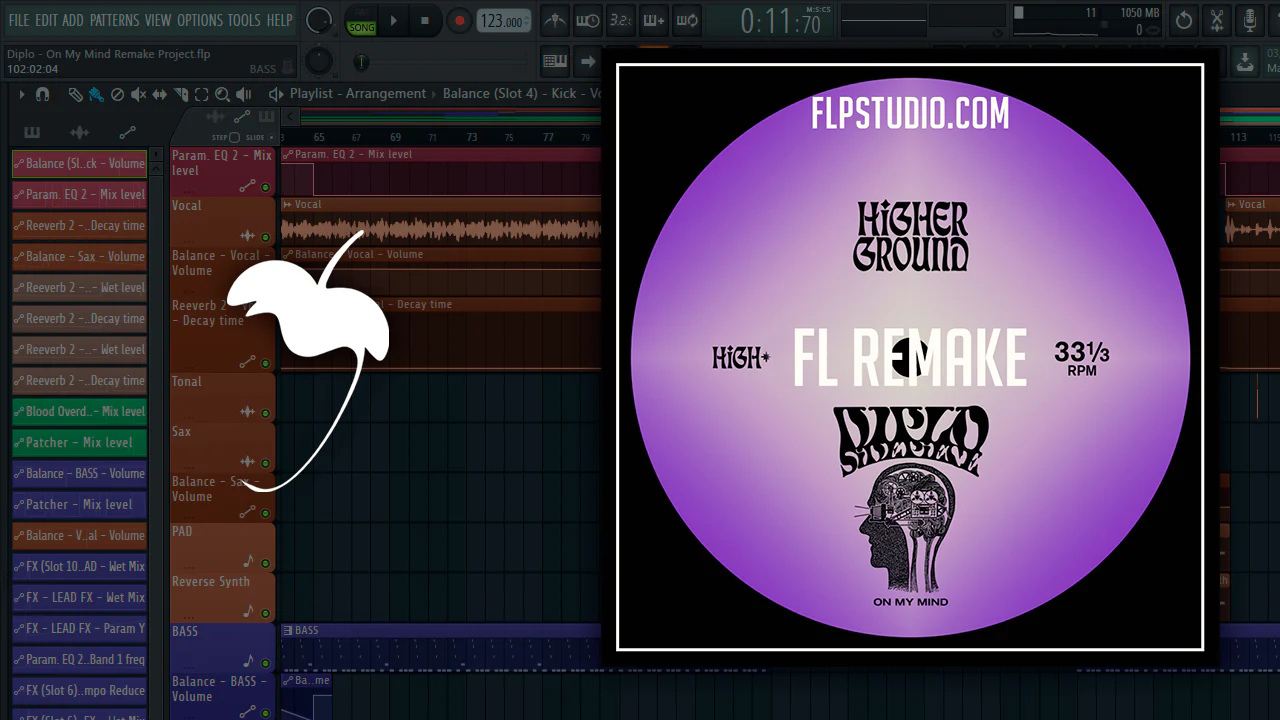Open the VIEW menu
This screenshot has width=1280, height=720.
click(x=158, y=20)
